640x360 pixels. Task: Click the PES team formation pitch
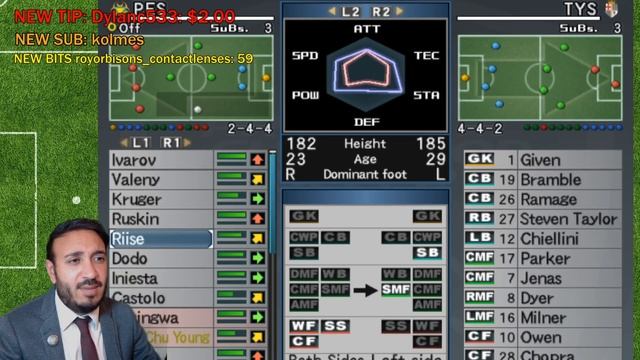coord(191,78)
